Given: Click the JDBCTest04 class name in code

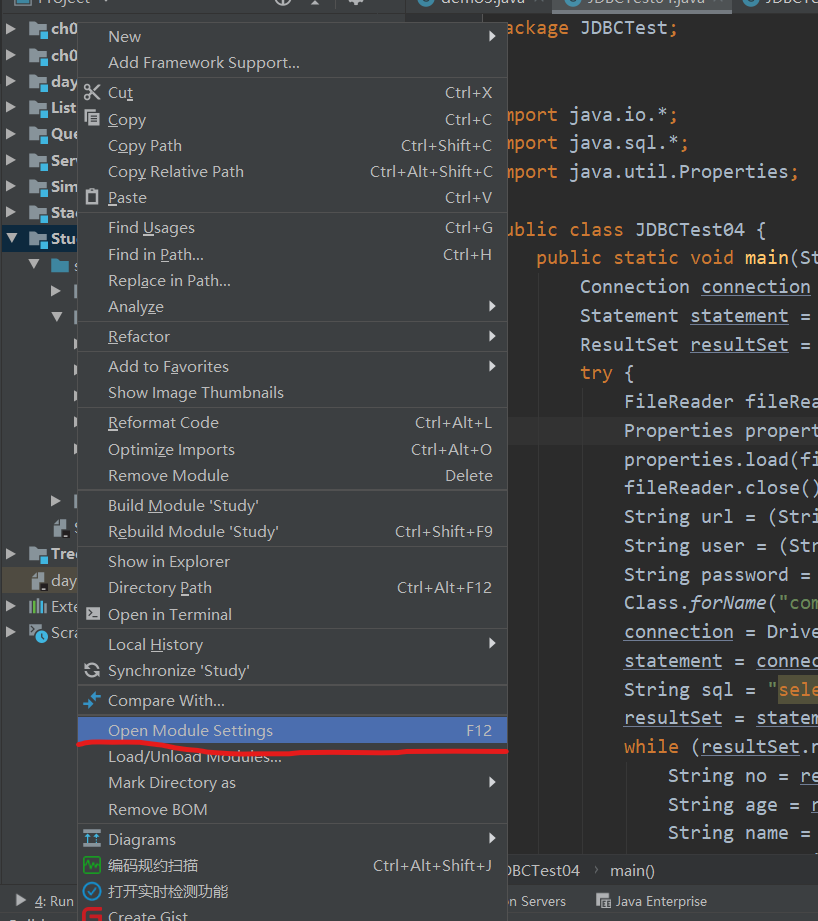Looking at the screenshot, I should [689, 229].
